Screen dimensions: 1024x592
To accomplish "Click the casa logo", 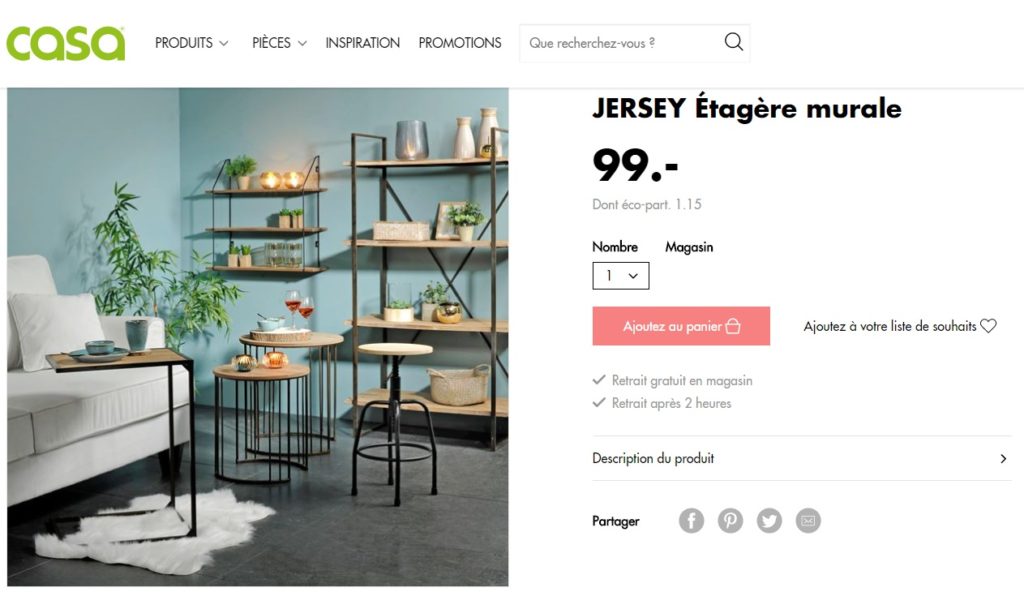I will pyautogui.click(x=65, y=43).
